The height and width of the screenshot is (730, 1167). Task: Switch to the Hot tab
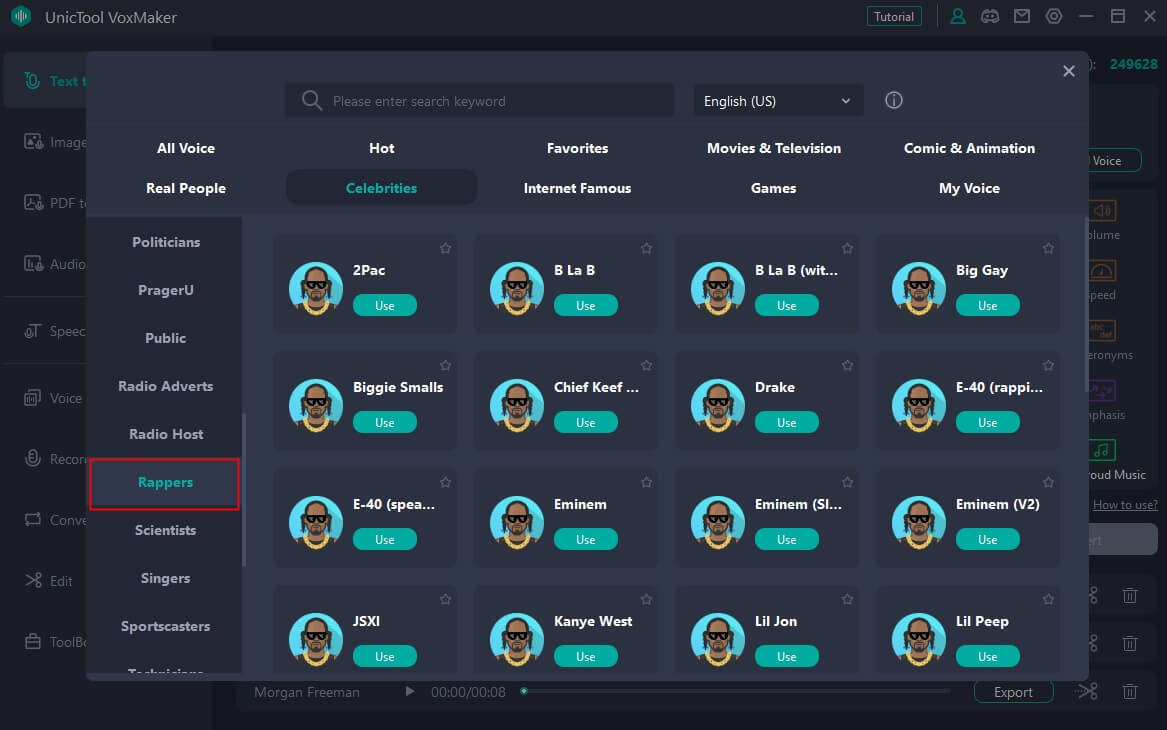382,148
